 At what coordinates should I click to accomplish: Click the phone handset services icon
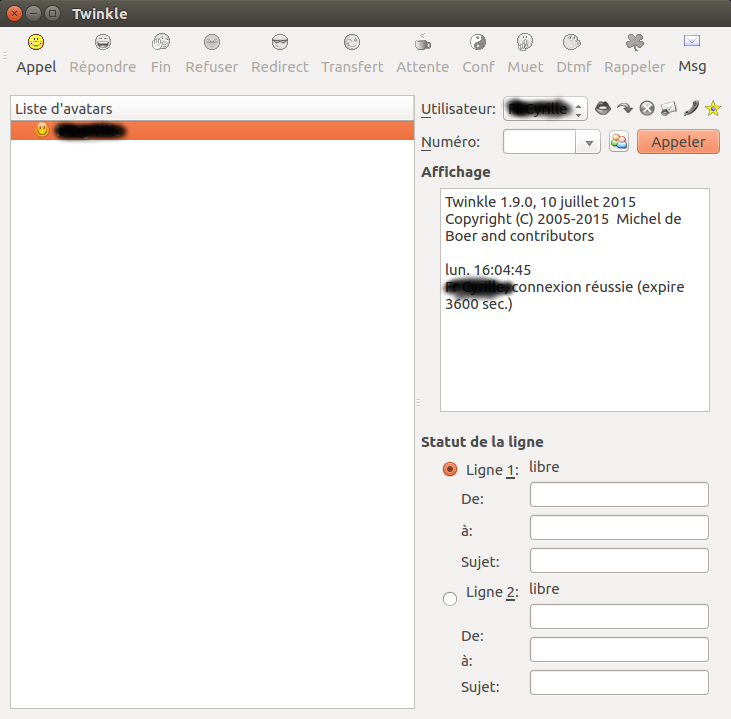(691, 109)
